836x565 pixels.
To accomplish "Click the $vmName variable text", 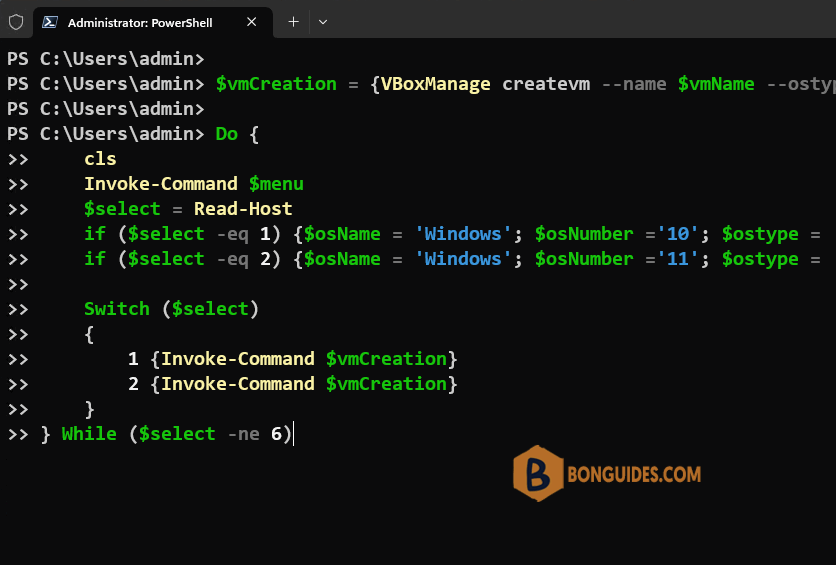I will (716, 84).
